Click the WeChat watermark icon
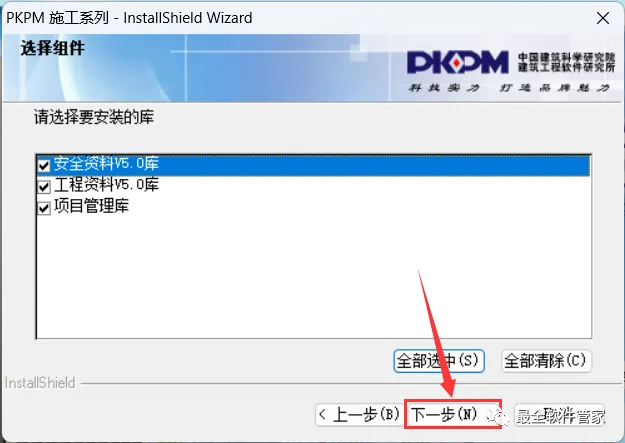The image size is (625, 443). tap(497, 417)
